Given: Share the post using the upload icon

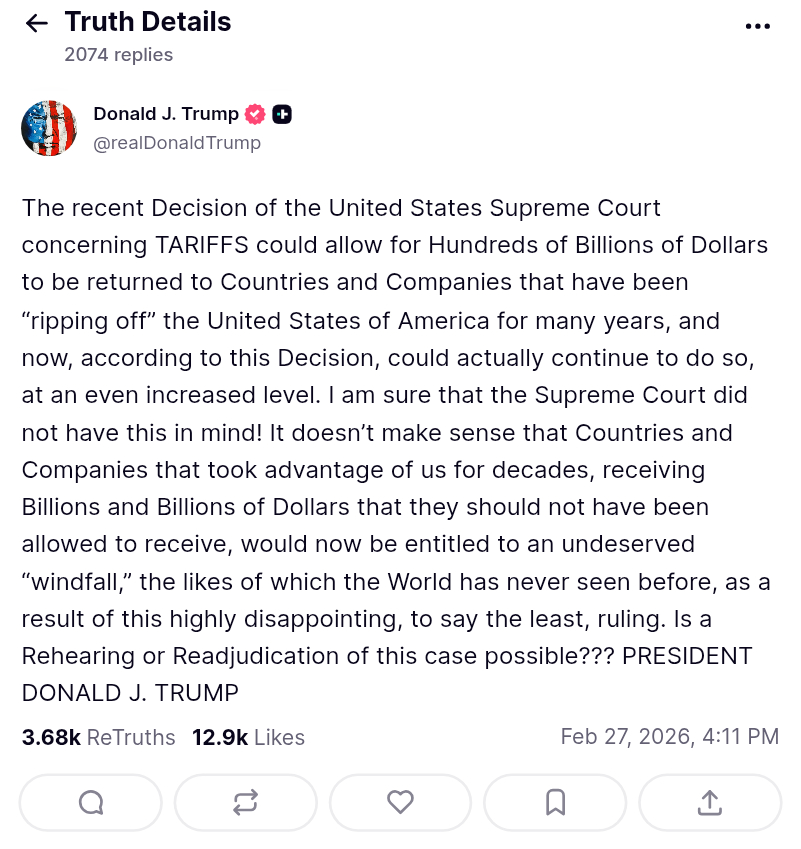Looking at the screenshot, I should [709, 802].
